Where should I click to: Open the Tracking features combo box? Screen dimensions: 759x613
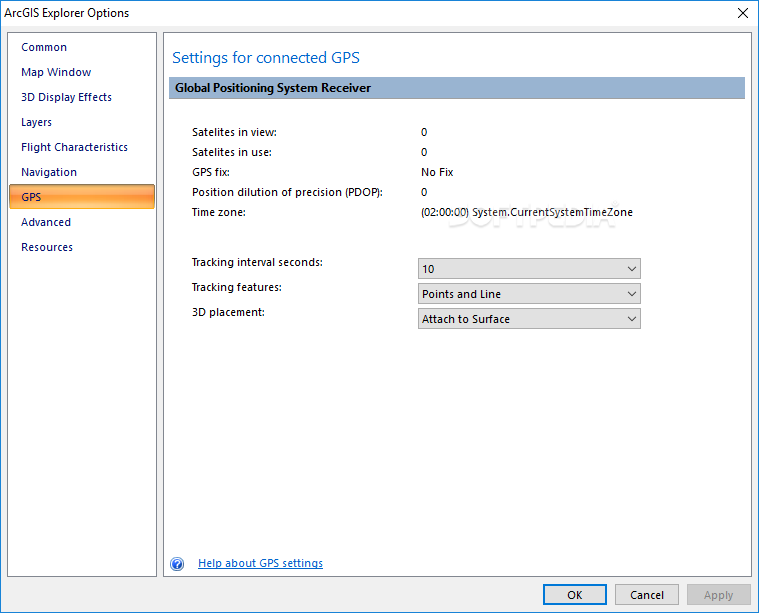click(529, 294)
